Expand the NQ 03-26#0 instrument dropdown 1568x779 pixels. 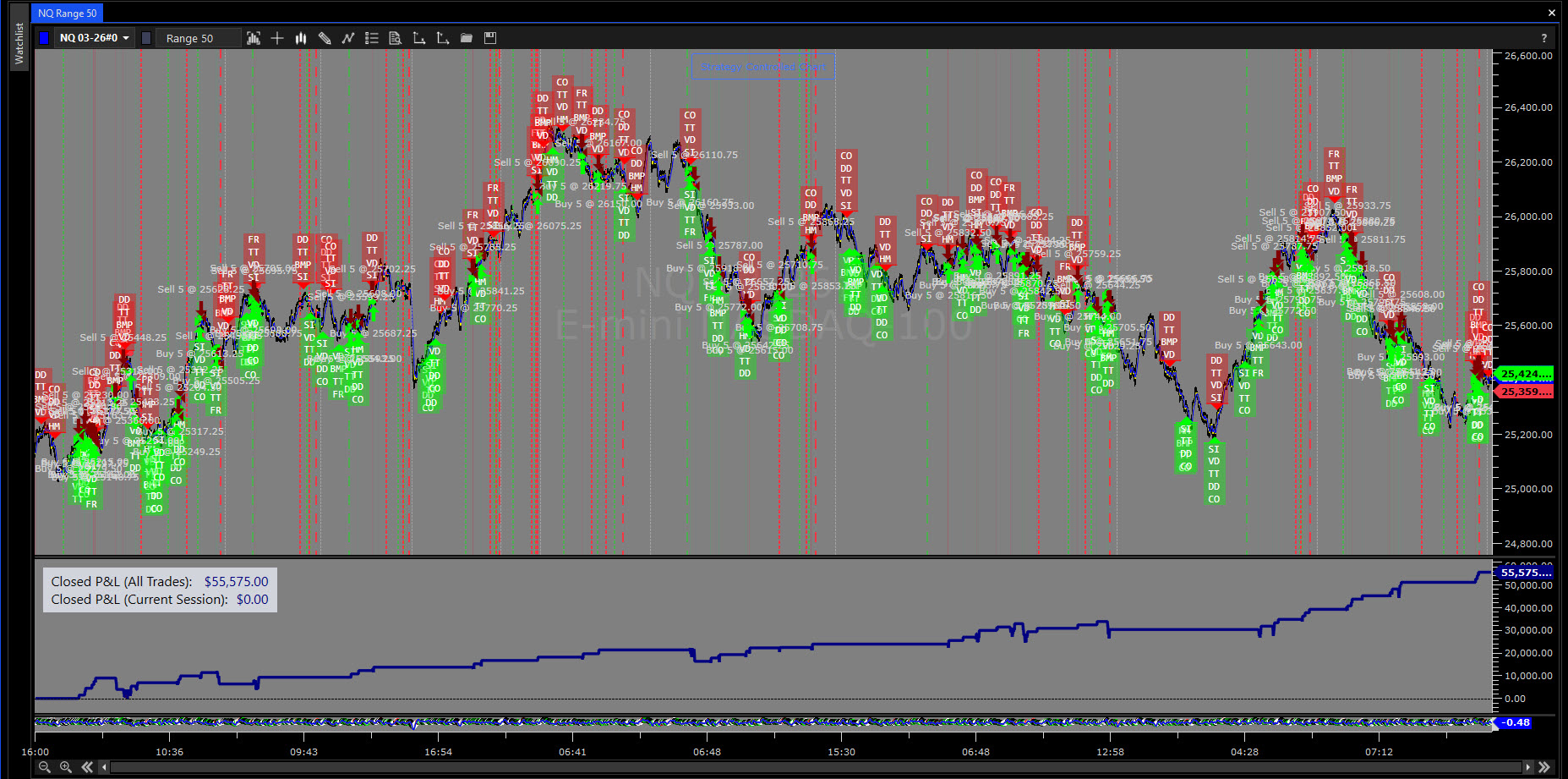point(95,38)
